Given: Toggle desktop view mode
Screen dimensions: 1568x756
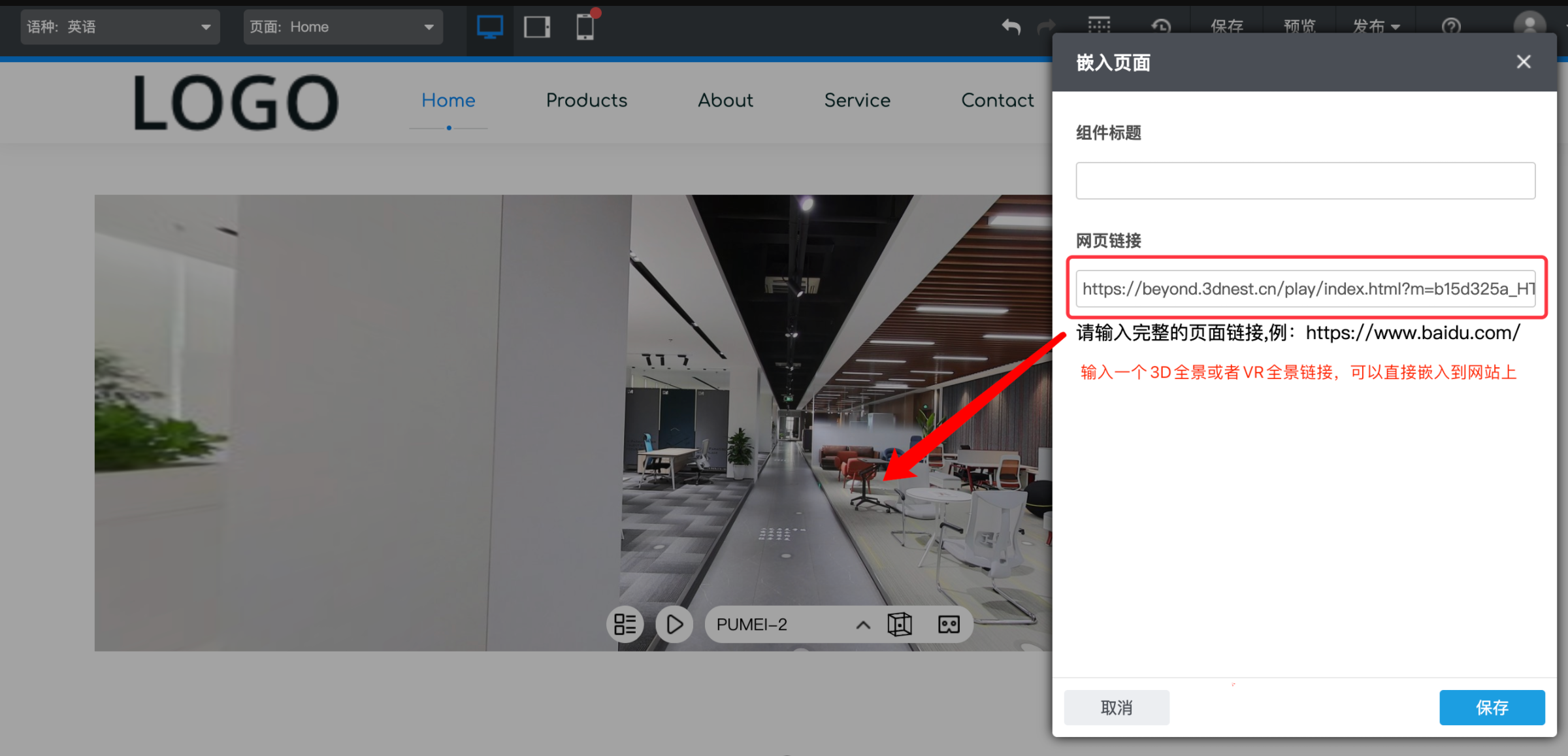Looking at the screenshot, I should pyautogui.click(x=489, y=26).
